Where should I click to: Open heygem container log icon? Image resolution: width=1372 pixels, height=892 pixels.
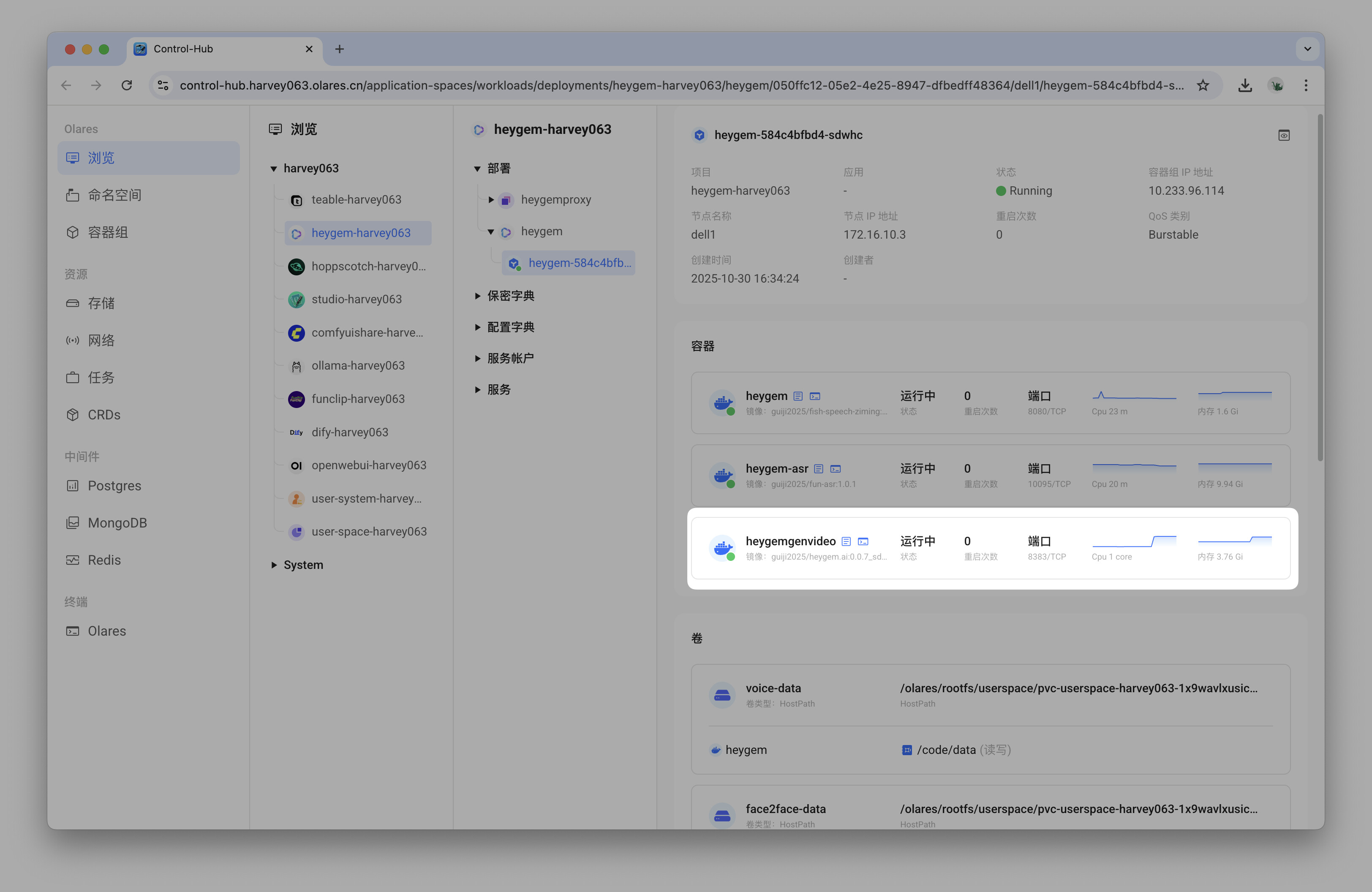point(798,396)
